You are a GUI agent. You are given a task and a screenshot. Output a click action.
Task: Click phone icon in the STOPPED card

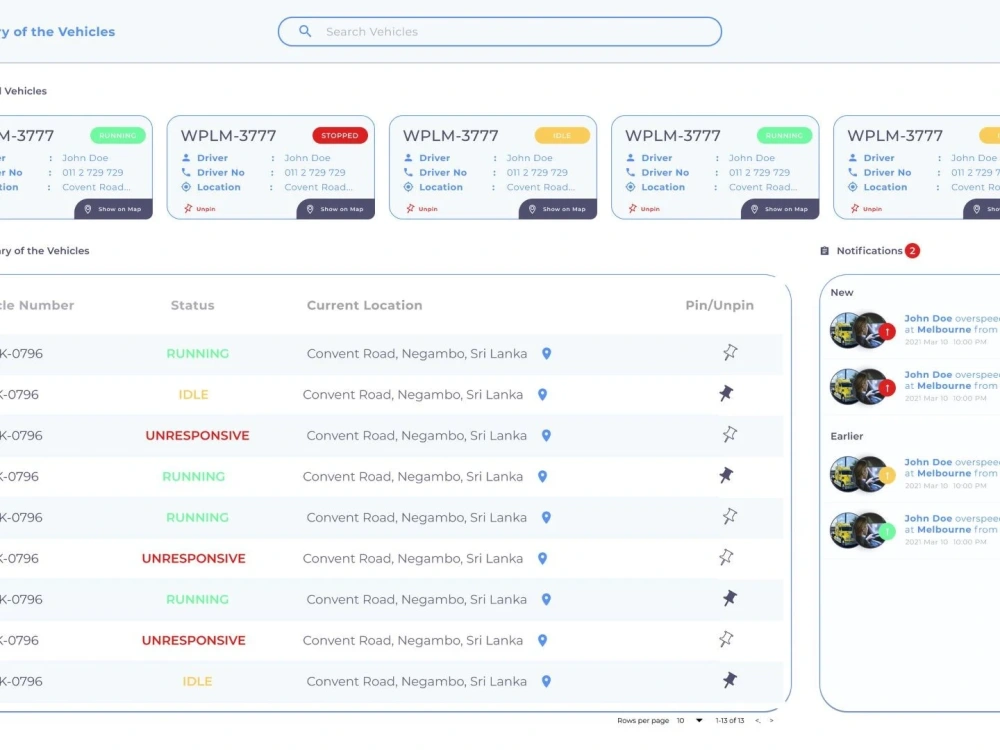point(186,172)
